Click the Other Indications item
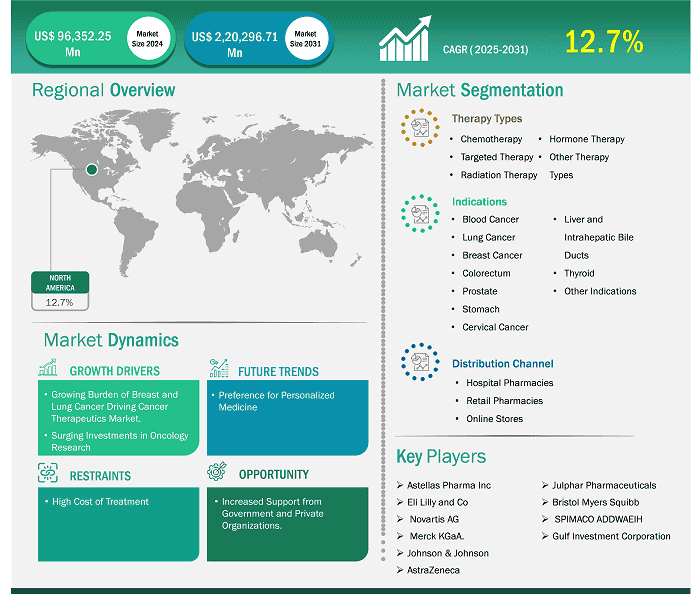691x594 pixels. point(600,291)
